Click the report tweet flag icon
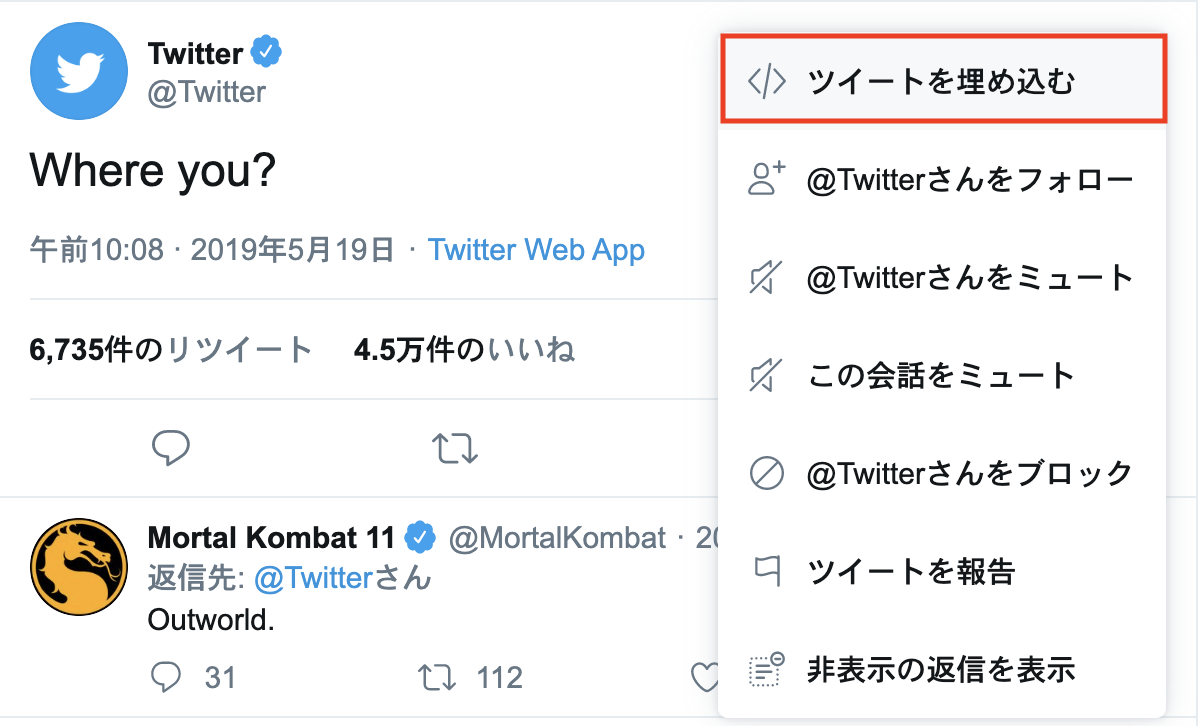Viewport: 1198px width, 726px height. (x=767, y=571)
